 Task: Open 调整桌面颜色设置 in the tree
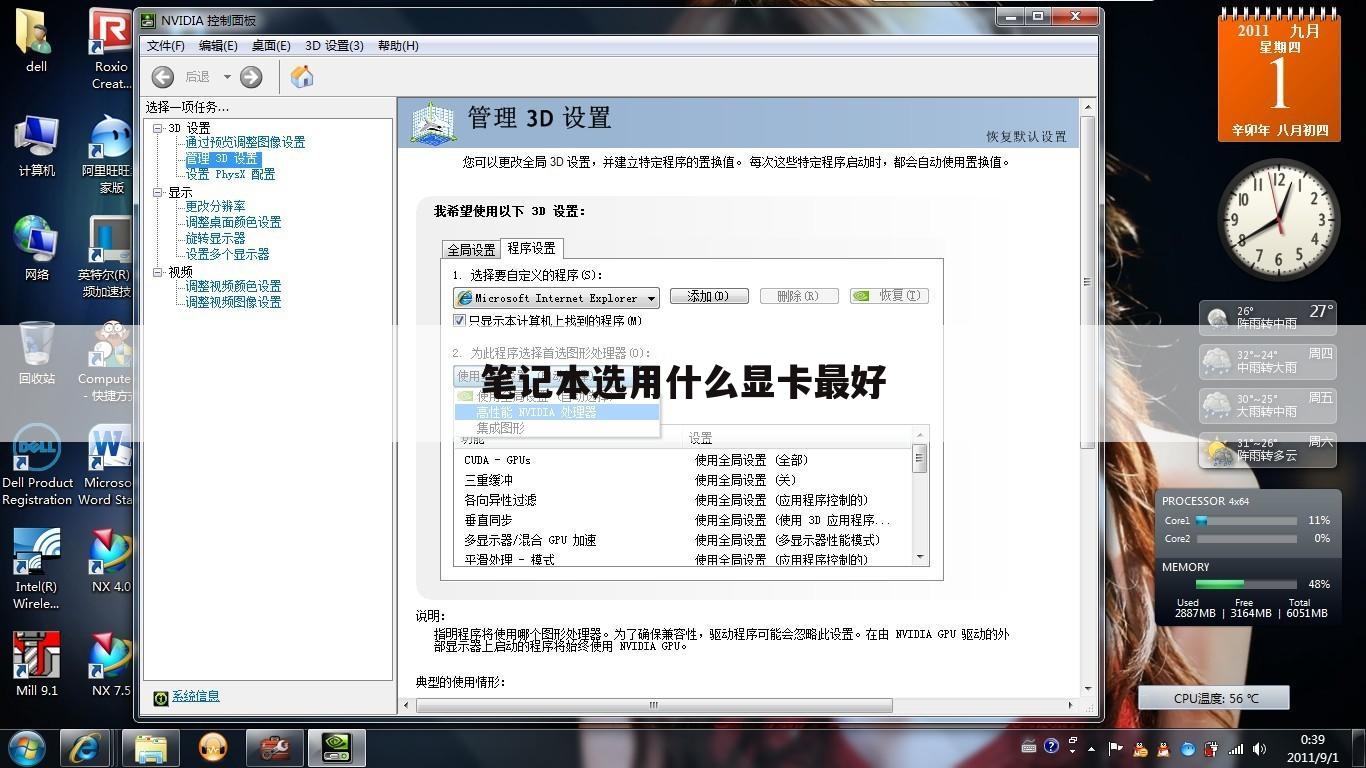coord(233,222)
